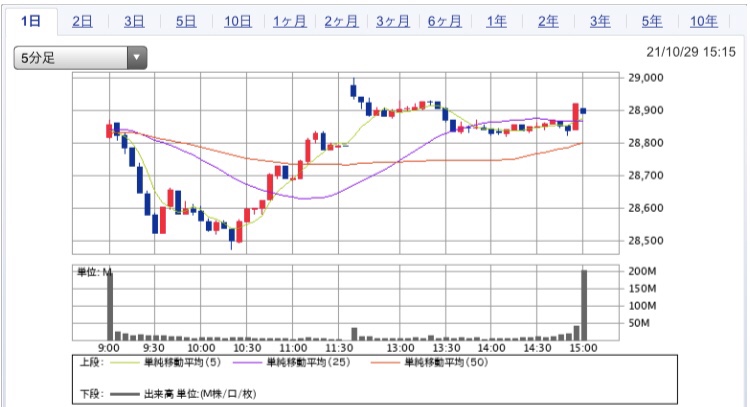Switch to the 5年 range
The height and width of the screenshot is (407, 750).
652,22
